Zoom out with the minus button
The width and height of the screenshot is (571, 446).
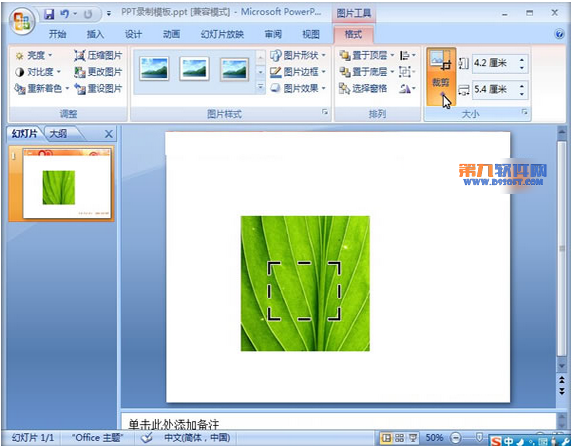456,438
